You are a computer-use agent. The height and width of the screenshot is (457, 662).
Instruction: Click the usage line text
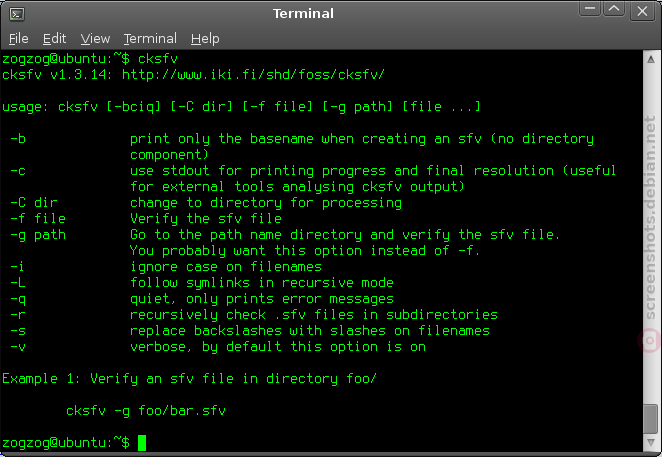[241, 107]
